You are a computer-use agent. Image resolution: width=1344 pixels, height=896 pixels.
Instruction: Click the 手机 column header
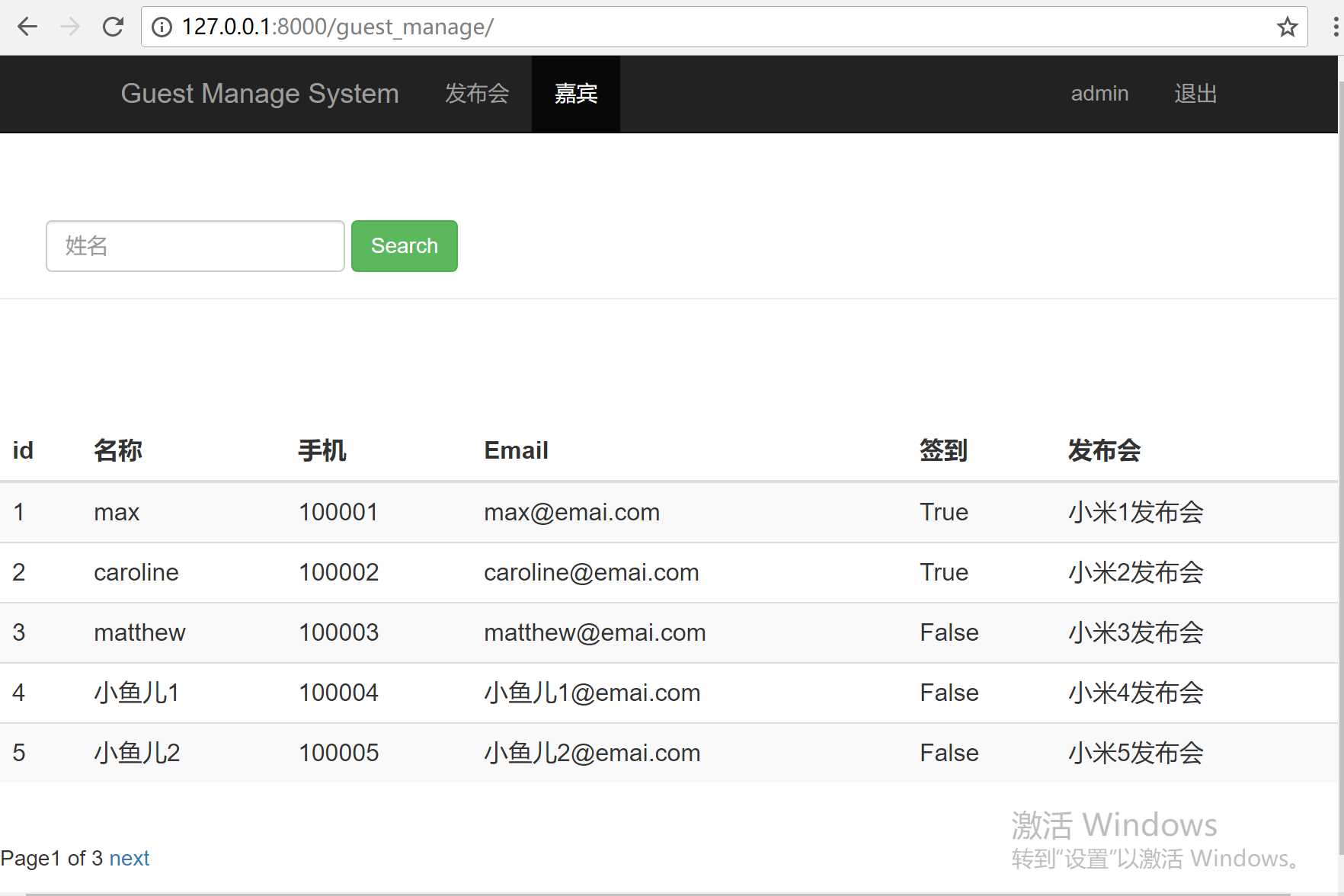[x=322, y=450]
